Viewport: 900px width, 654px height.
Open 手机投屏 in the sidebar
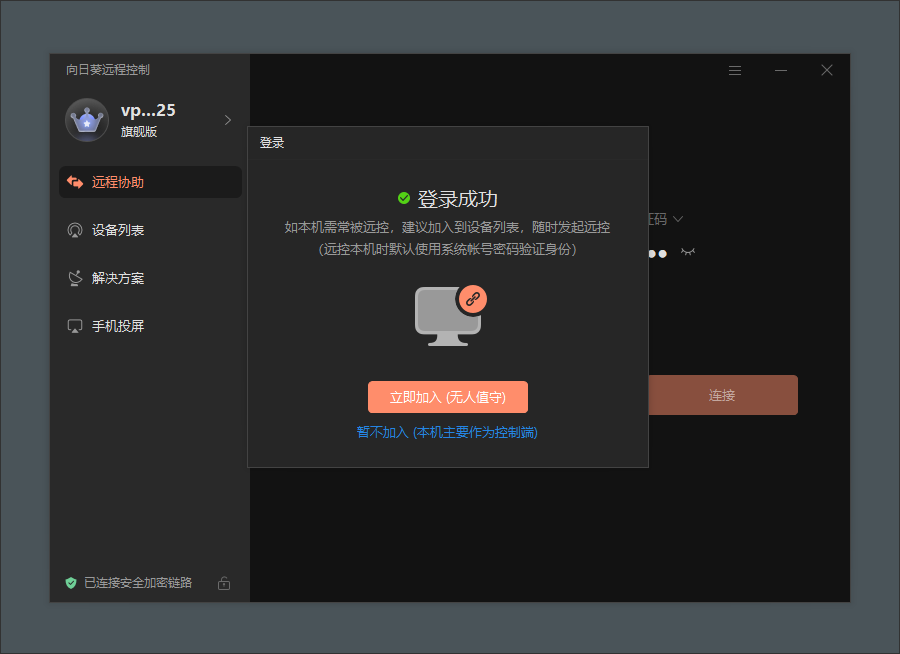(150, 326)
